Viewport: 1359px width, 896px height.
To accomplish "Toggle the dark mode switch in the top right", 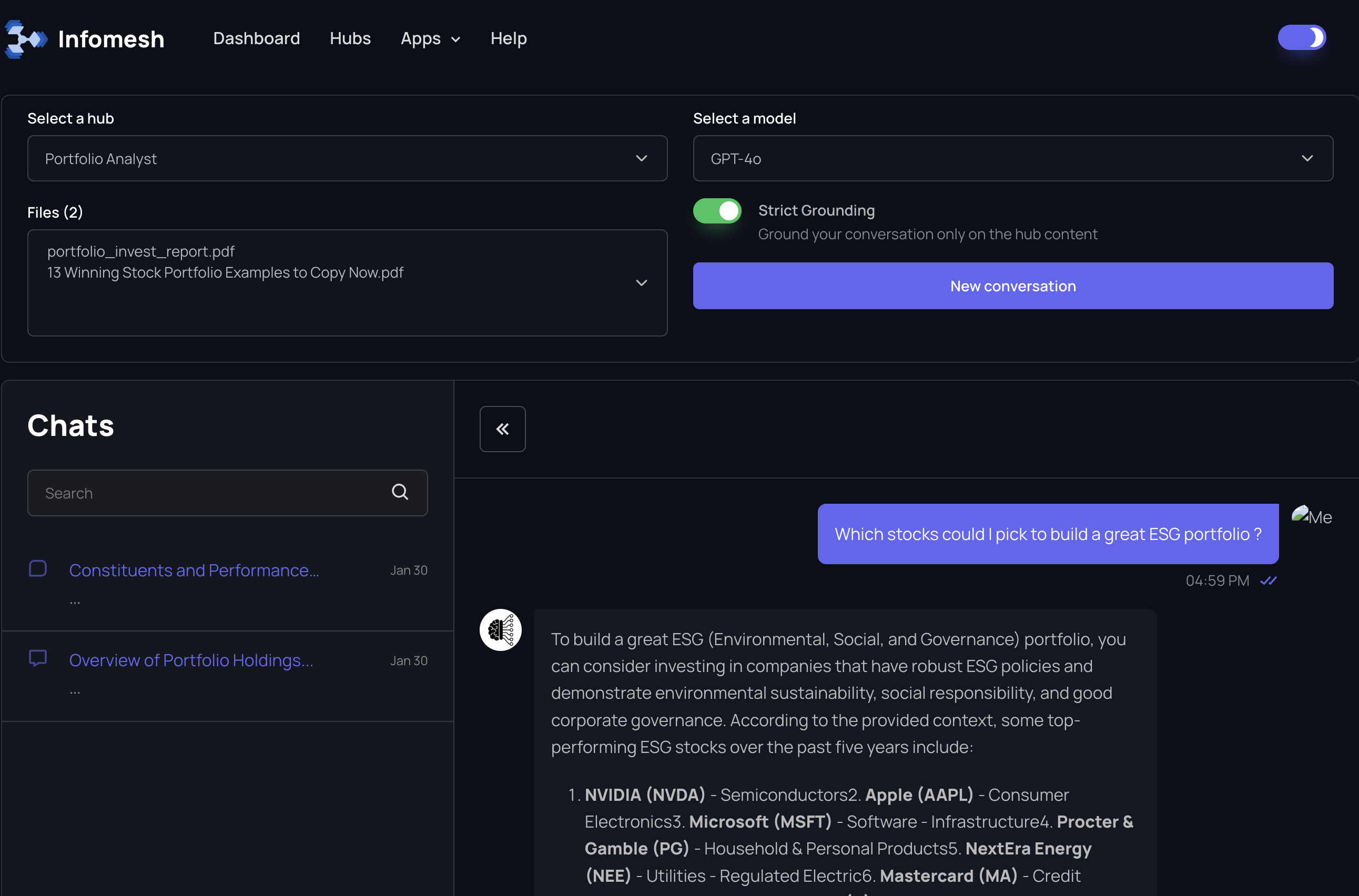I will tap(1302, 37).
